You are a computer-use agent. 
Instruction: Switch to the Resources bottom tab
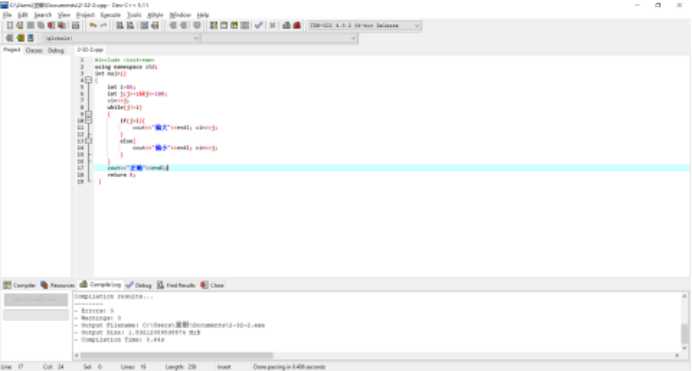(57, 285)
